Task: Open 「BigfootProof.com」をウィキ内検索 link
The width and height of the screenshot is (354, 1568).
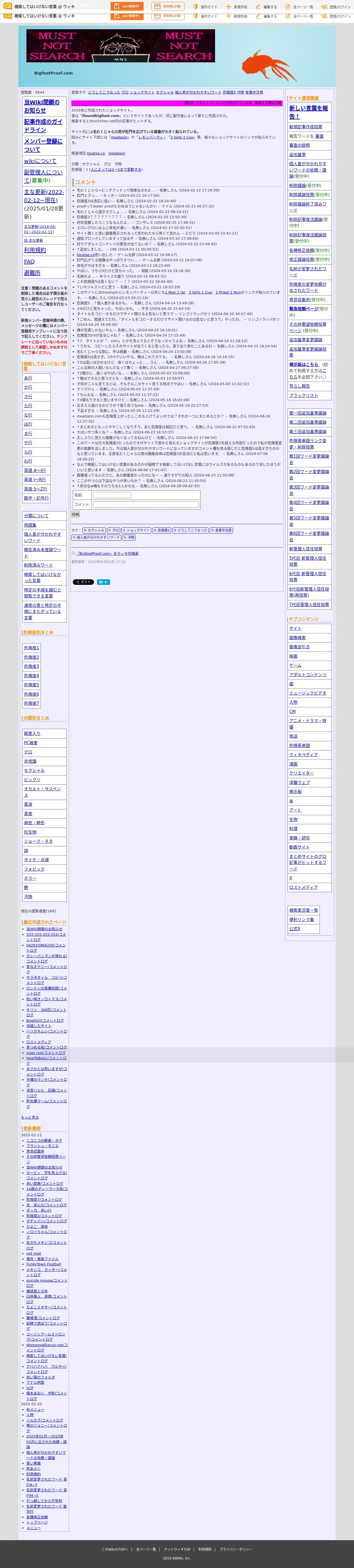Action: (x=108, y=553)
